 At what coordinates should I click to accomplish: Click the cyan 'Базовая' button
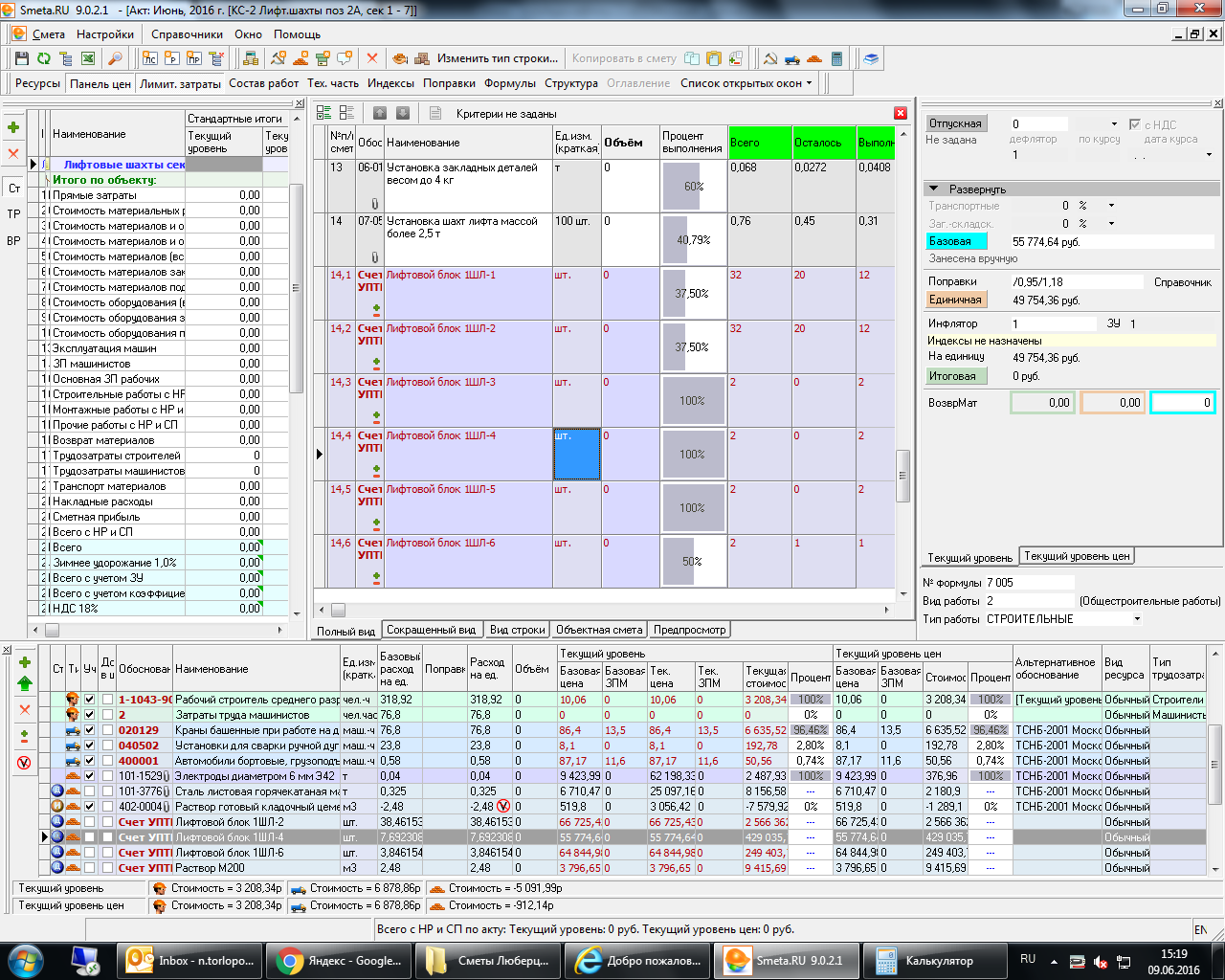click(x=956, y=241)
